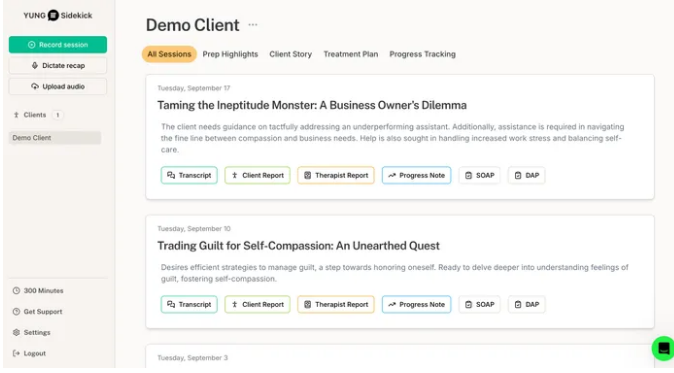Screen dimensions: 674x373
Task: Open Client Report for Taming the Ineptitude Monster
Action: tap(257, 175)
